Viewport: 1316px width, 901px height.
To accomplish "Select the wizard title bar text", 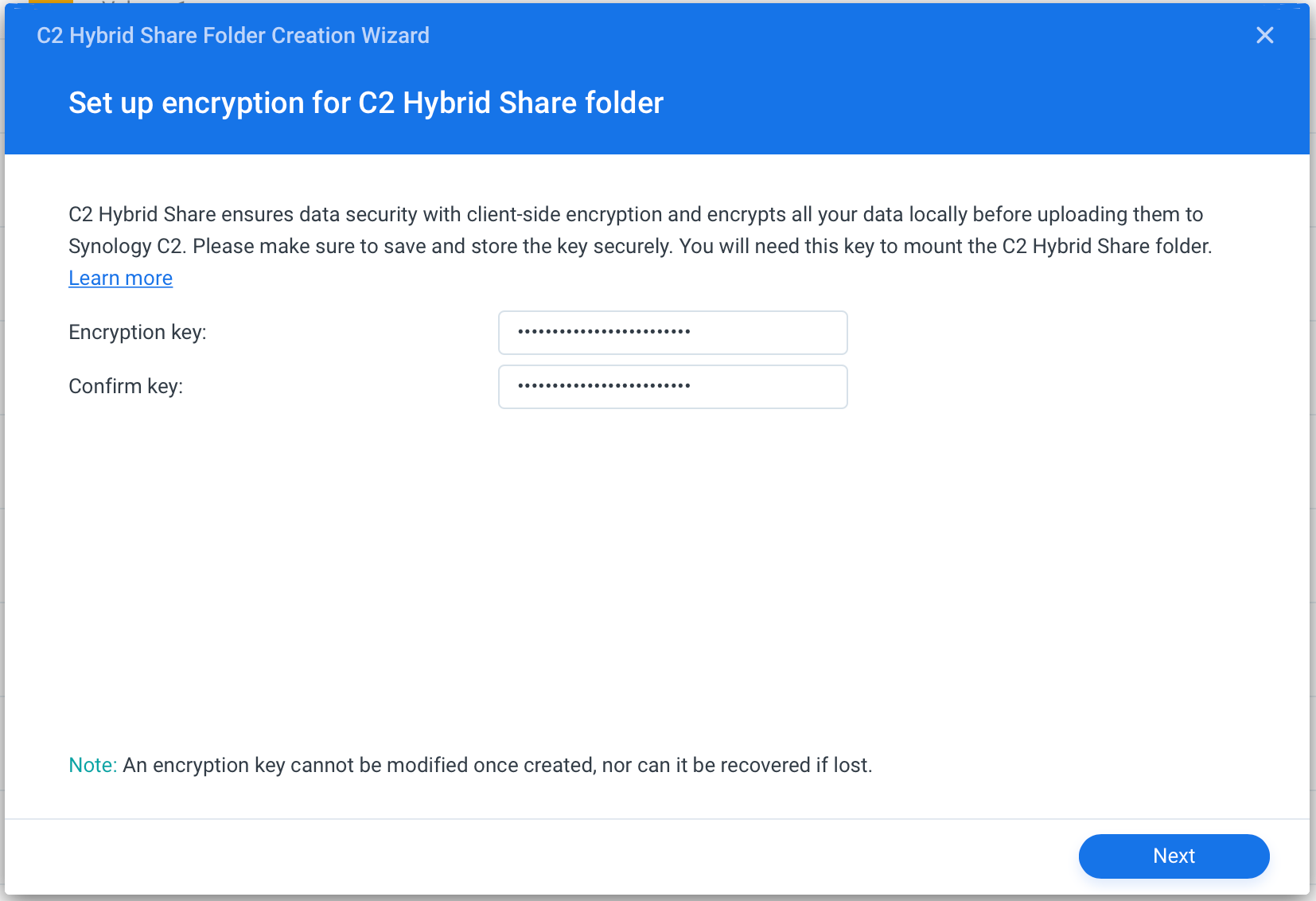I will [233, 35].
